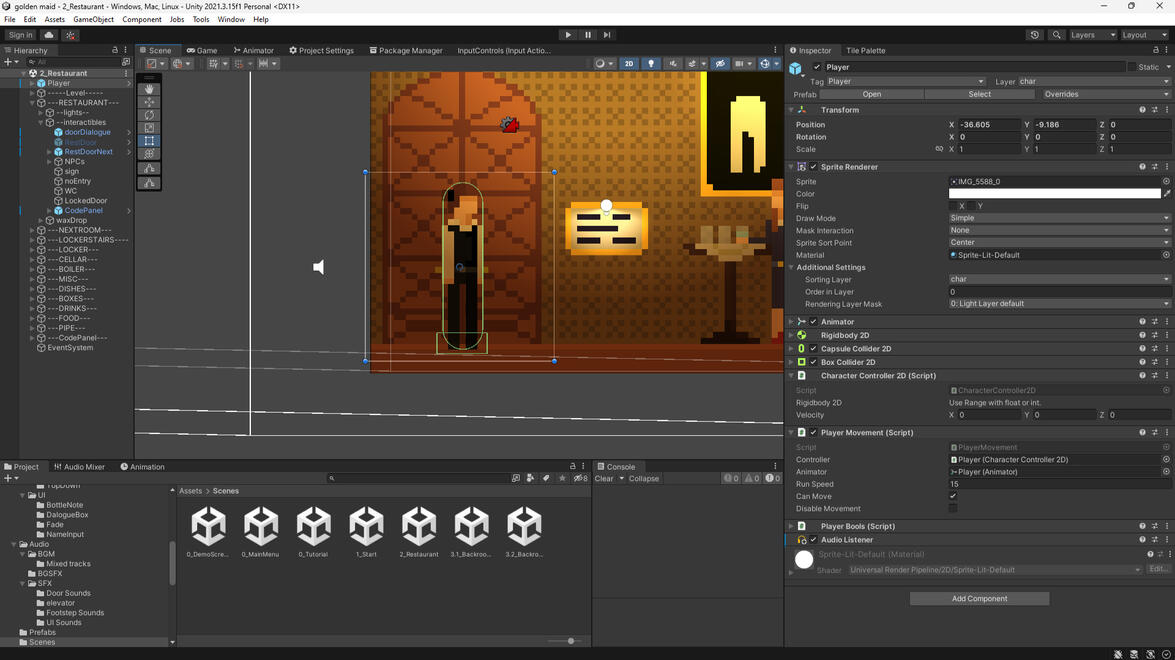1175x660 pixels.
Task: Open the Draw Mode dropdown
Action: pos(1059,218)
